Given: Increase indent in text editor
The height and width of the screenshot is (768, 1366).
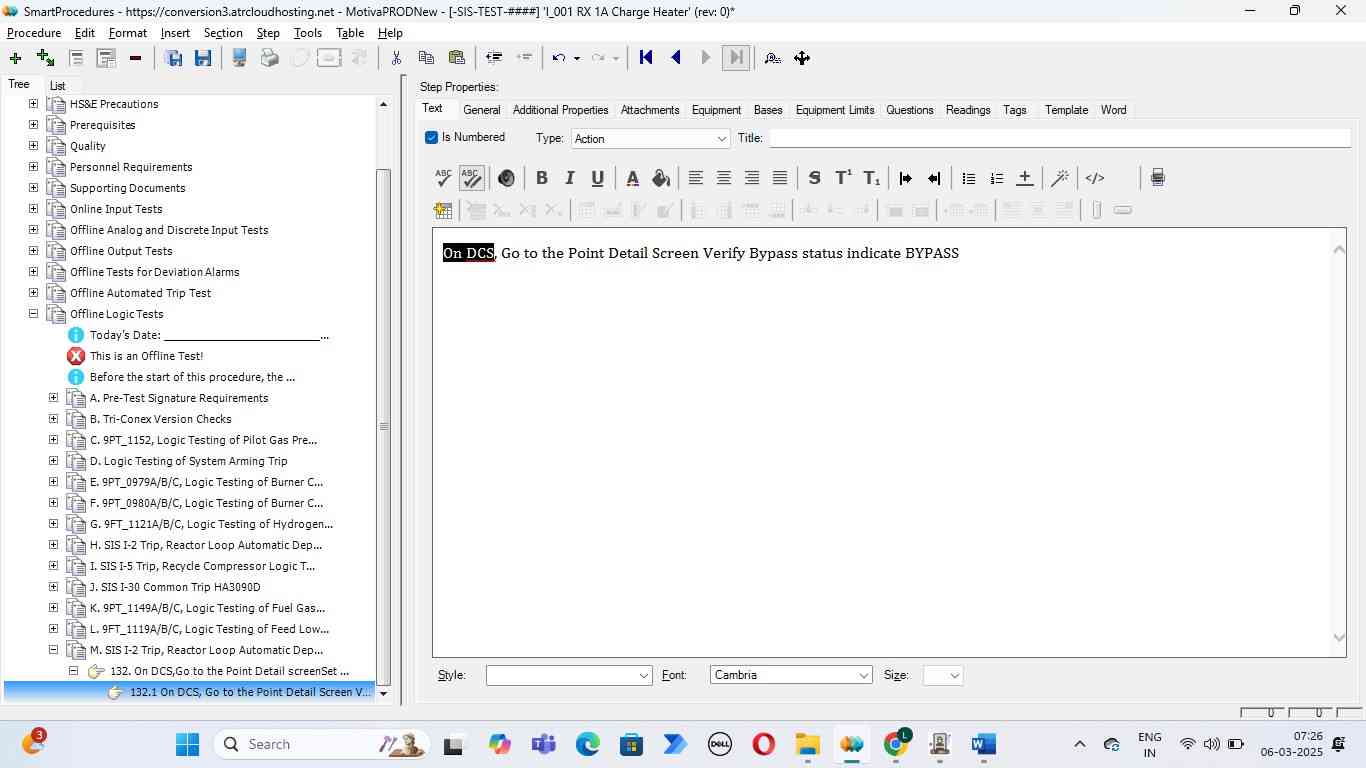Looking at the screenshot, I should pyautogui.click(x=906, y=178).
